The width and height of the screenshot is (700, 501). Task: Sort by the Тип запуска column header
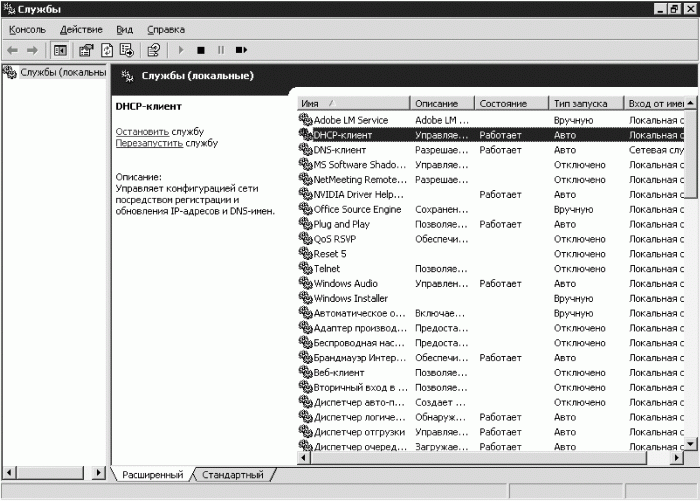tap(586, 104)
